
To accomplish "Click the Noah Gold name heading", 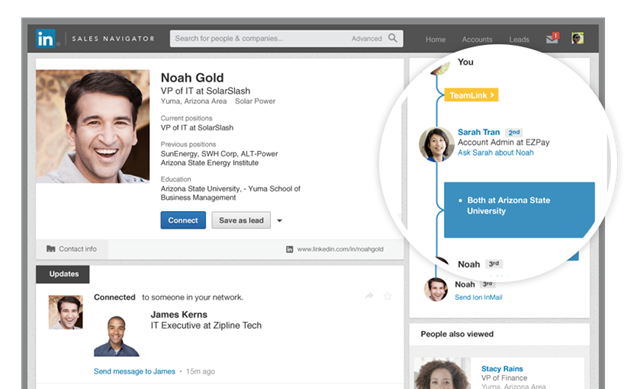I will tap(192, 78).
